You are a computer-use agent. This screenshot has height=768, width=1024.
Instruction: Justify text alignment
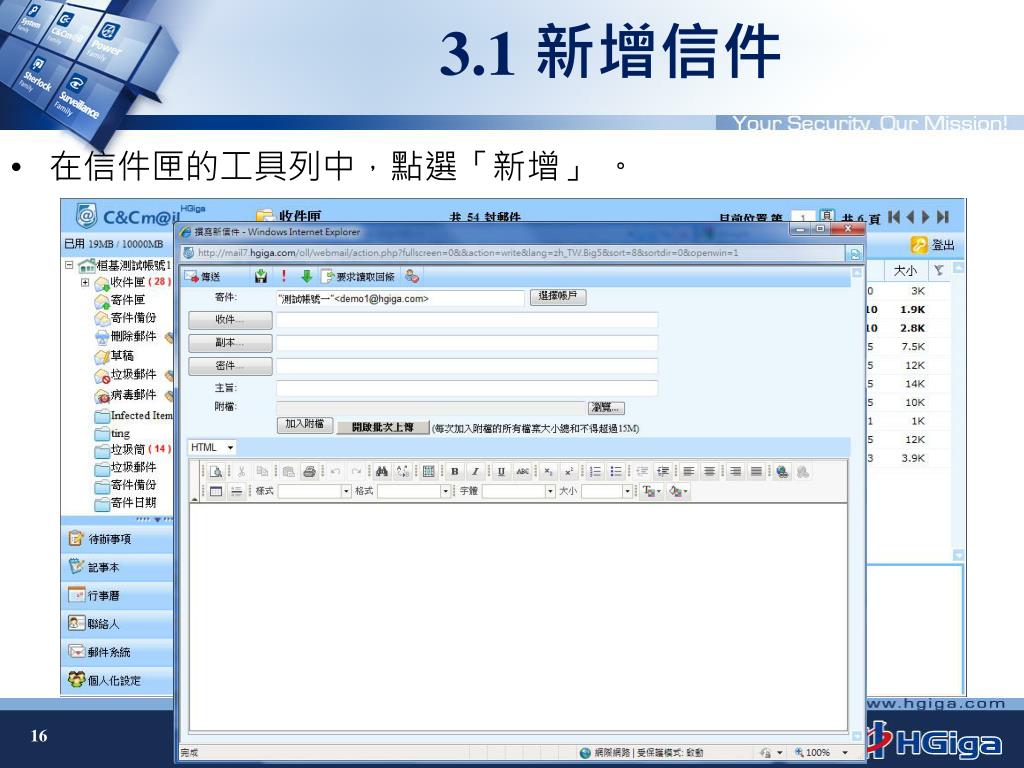(x=756, y=472)
